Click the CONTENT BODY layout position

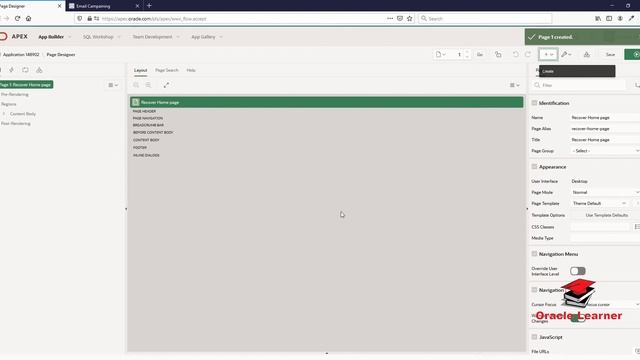coord(146,140)
